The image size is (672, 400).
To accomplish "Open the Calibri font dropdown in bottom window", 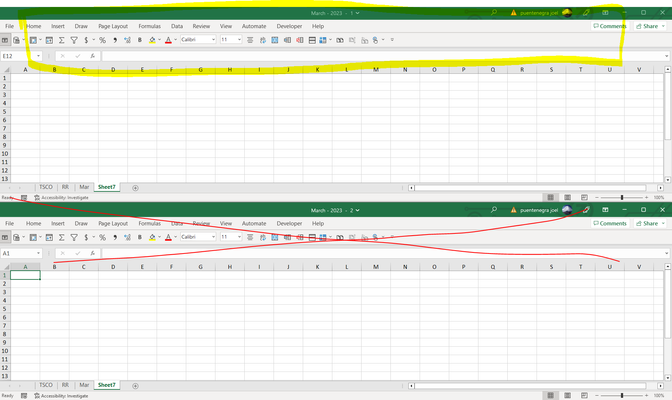I will pos(213,237).
